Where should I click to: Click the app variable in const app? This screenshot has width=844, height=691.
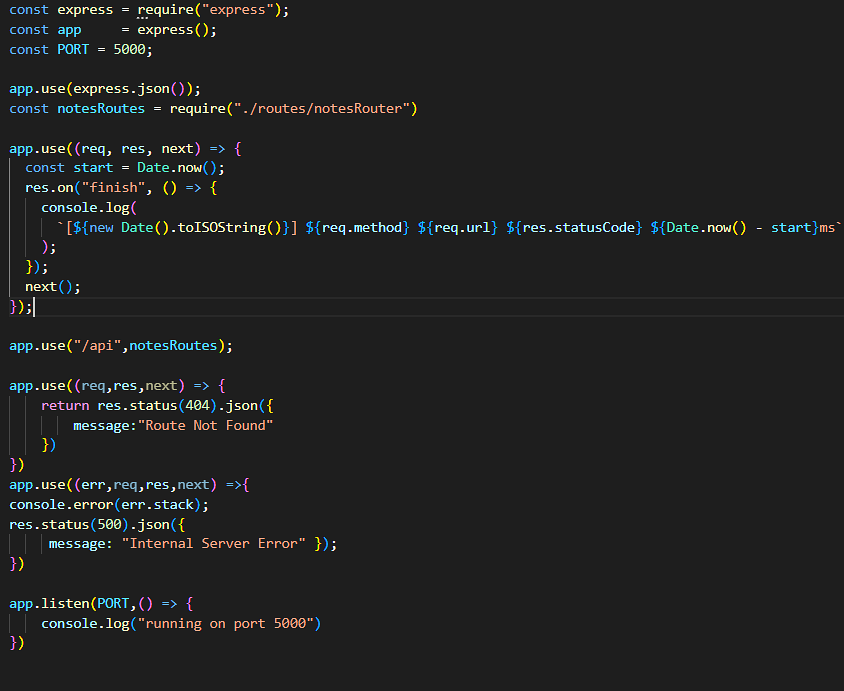click(69, 30)
